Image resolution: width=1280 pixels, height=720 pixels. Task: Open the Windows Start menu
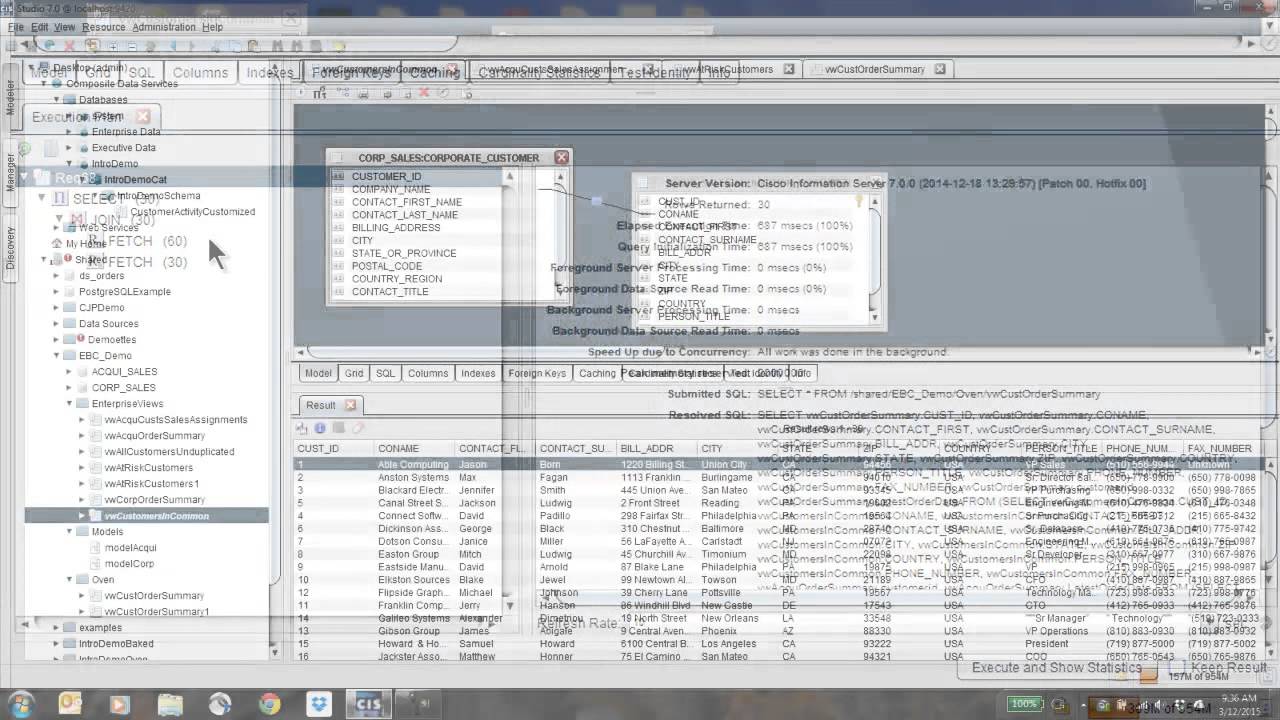click(23, 704)
